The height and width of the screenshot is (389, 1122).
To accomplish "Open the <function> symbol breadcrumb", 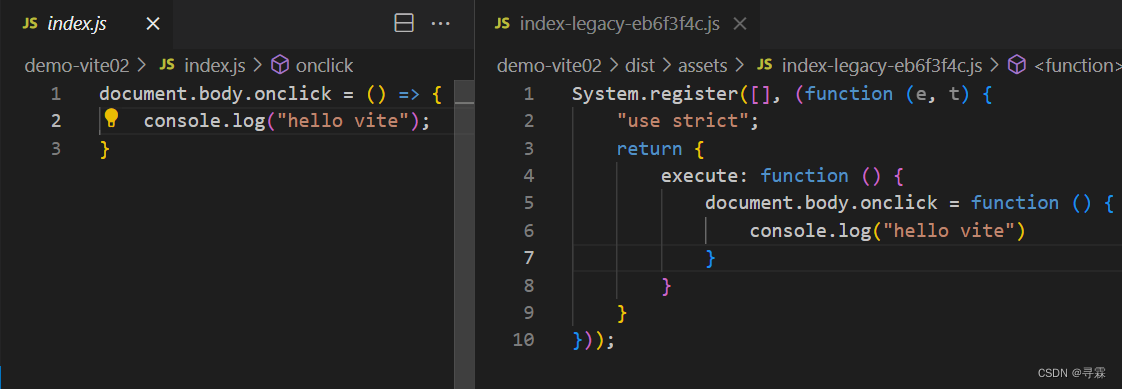I will click(1077, 66).
